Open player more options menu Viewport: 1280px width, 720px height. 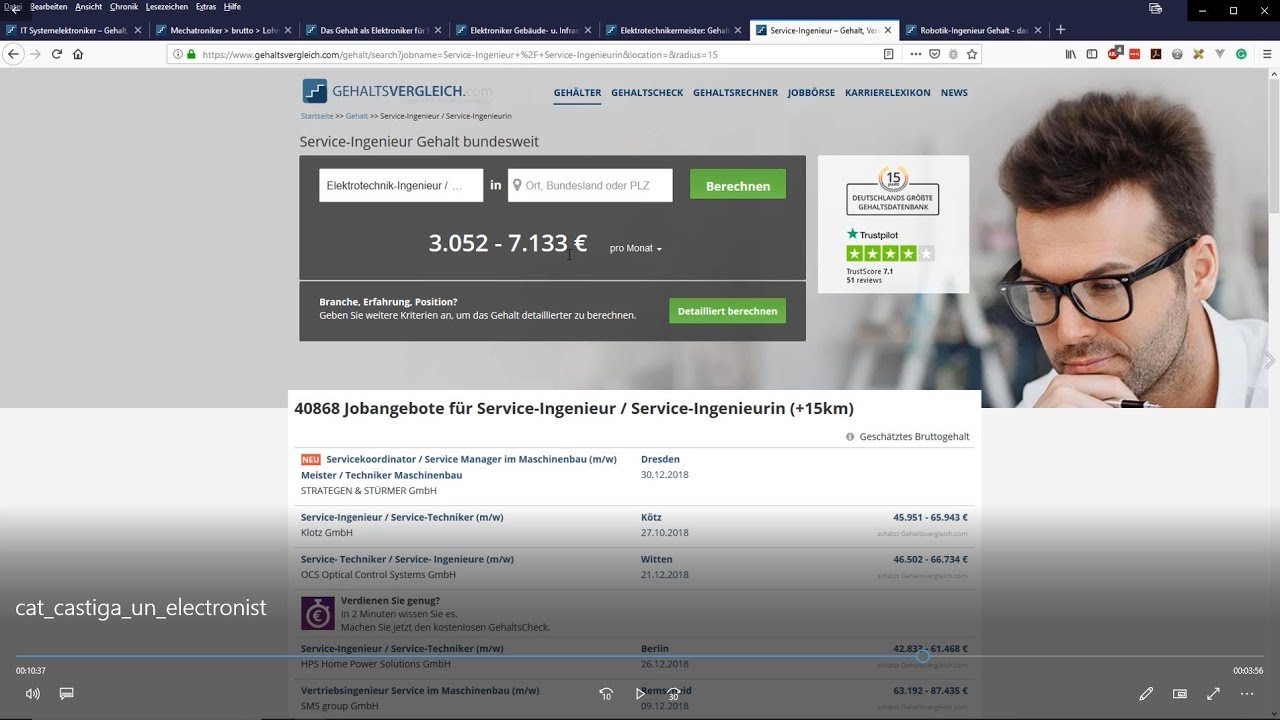pyautogui.click(x=1247, y=693)
